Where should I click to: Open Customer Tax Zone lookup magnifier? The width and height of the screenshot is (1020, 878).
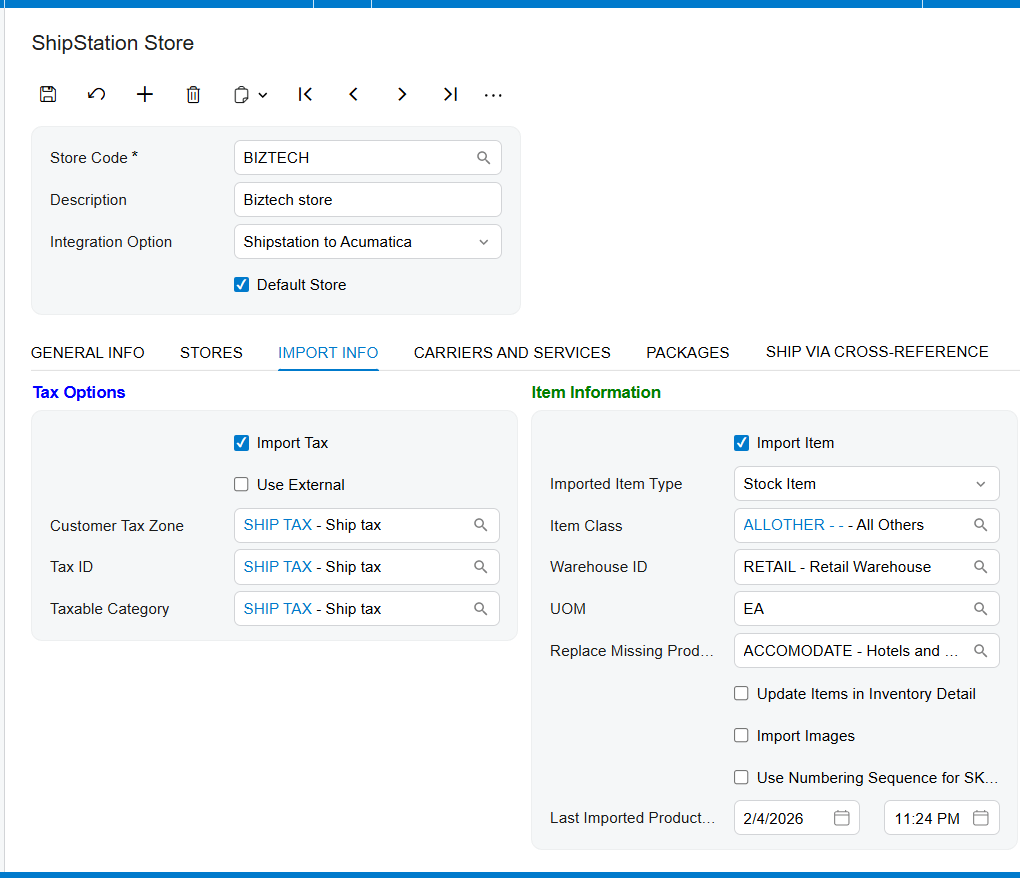coord(481,525)
